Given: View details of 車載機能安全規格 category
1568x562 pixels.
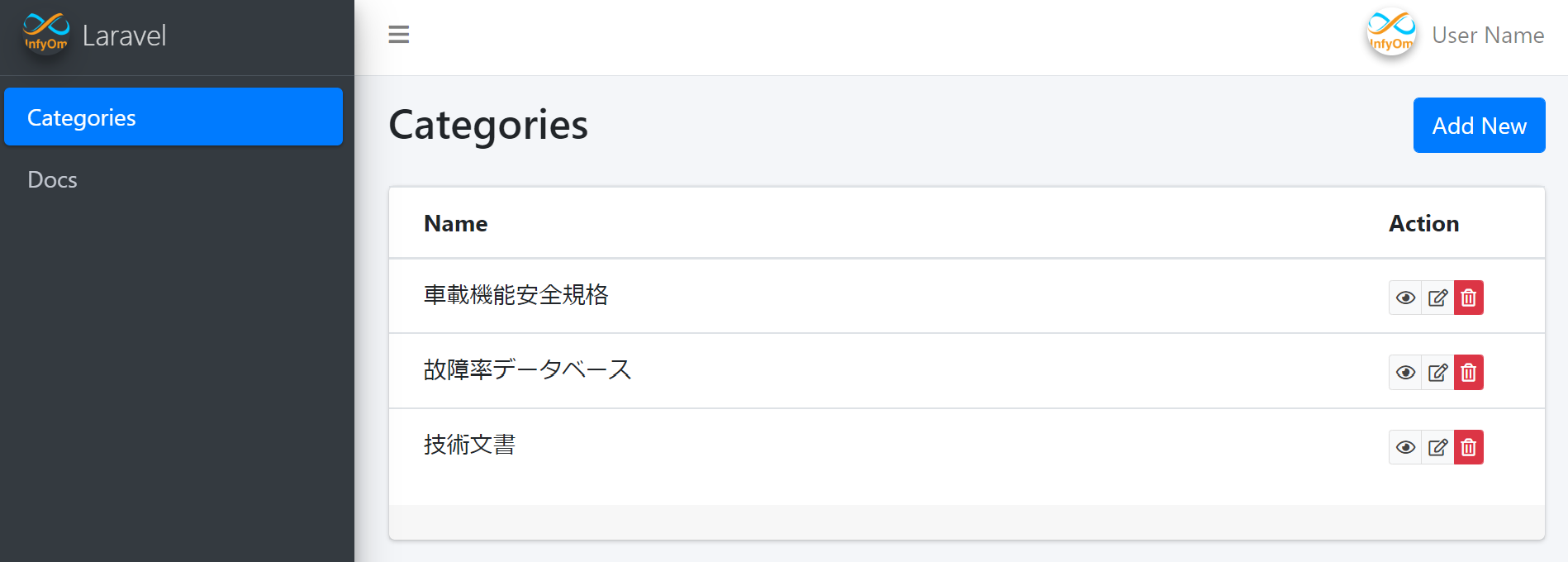Looking at the screenshot, I should tap(1405, 297).
